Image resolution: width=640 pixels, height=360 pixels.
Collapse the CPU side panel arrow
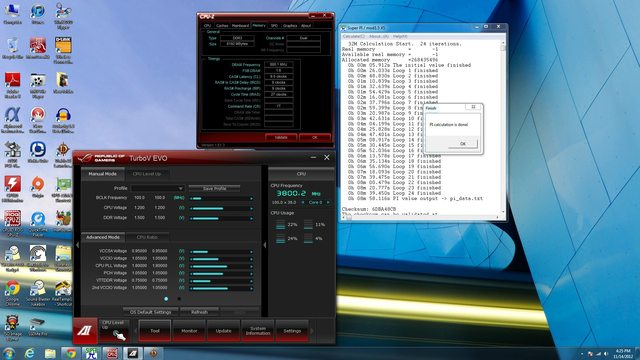[x=264, y=245]
